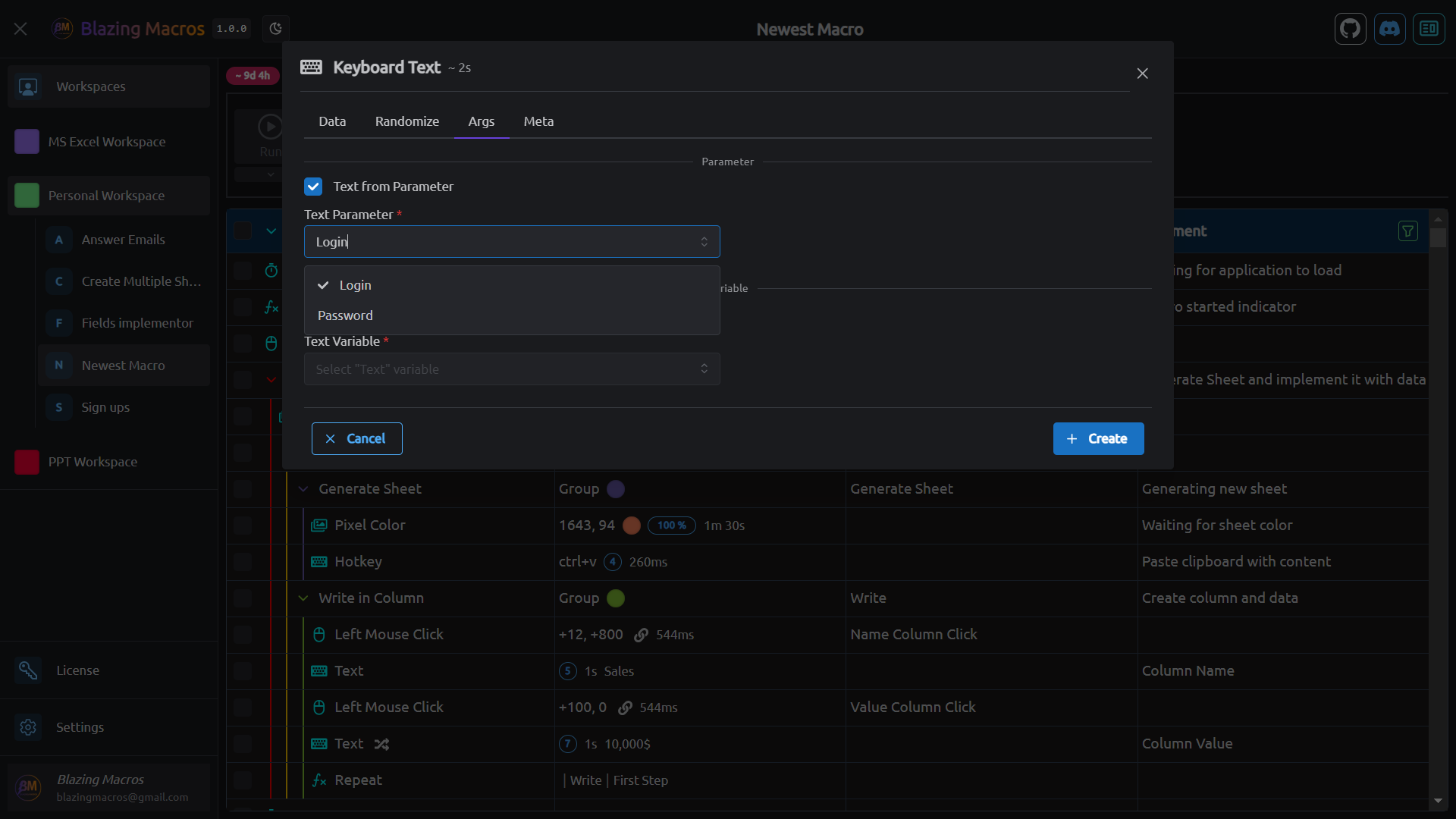
Task: Click the Settings gear icon
Action: pyautogui.click(x=28, y=727)
